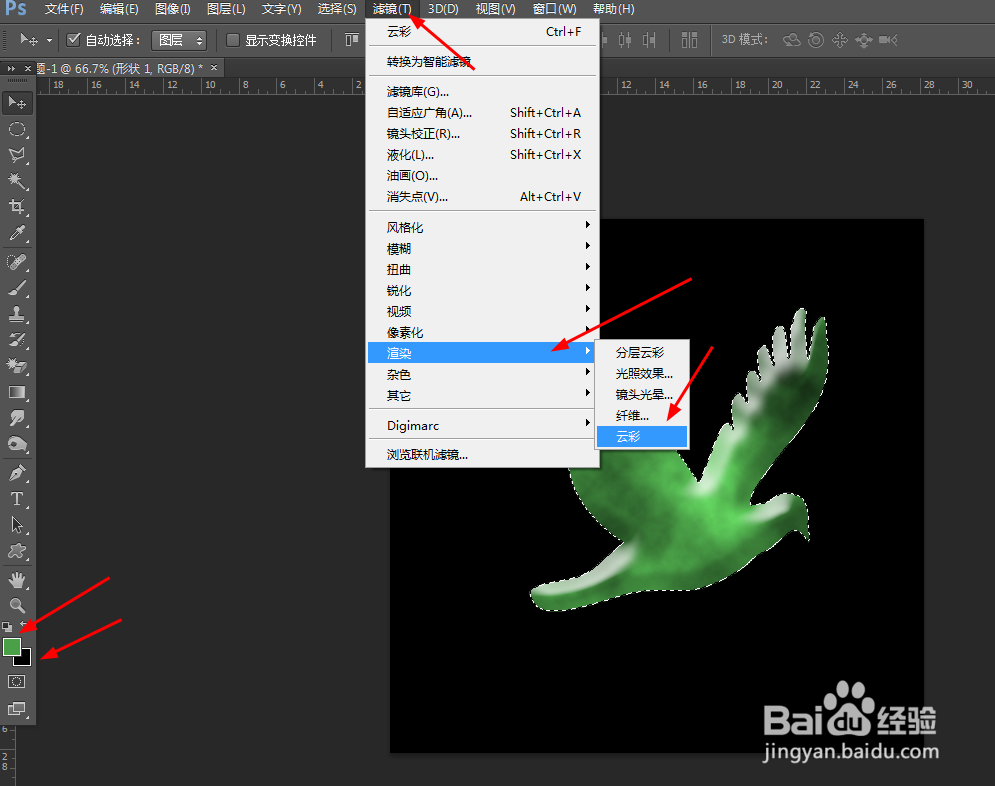Click the black background color swatch
The image size is (995, 786).
[x=25, y=660]
